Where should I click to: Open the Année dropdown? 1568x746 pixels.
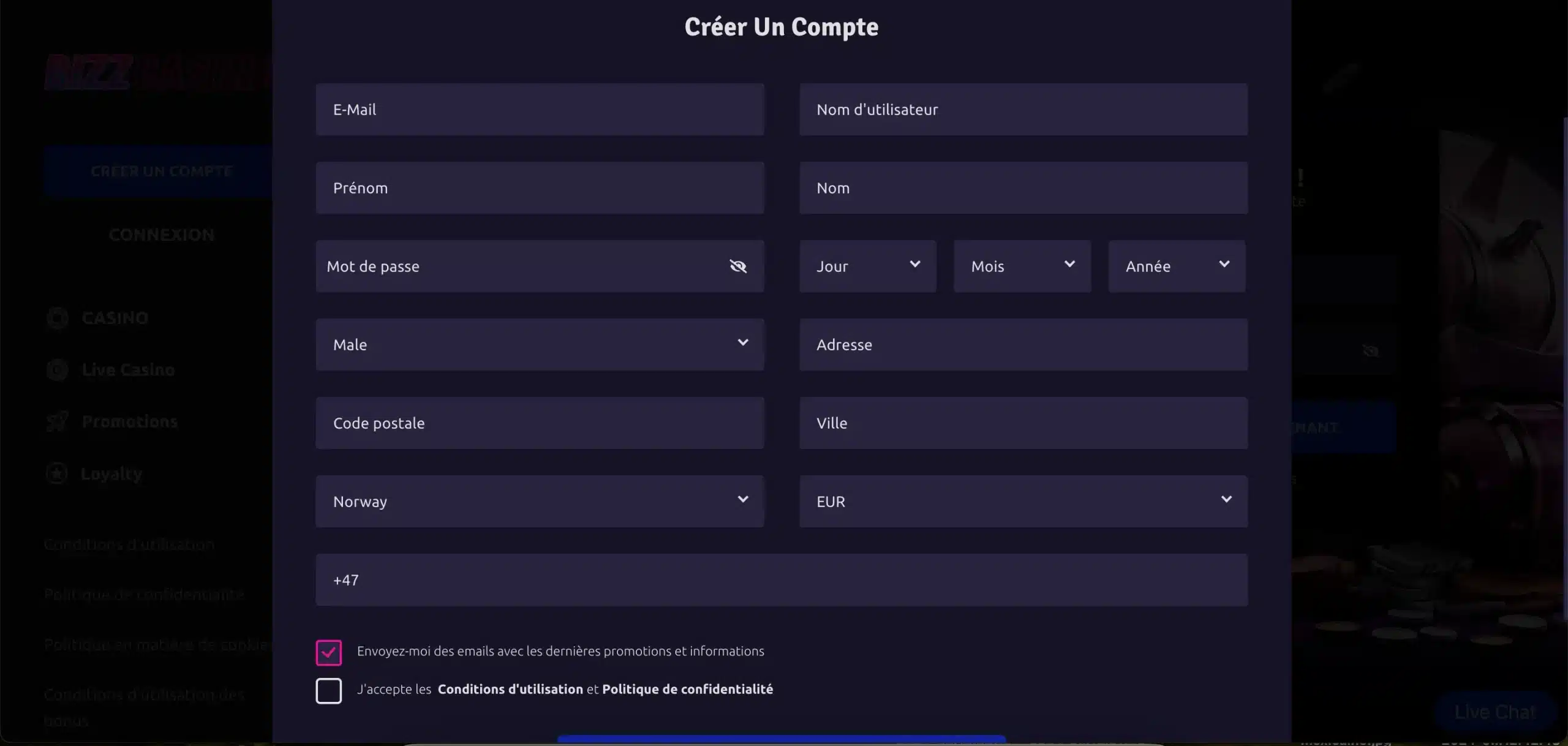click(x=1177, y=266)
